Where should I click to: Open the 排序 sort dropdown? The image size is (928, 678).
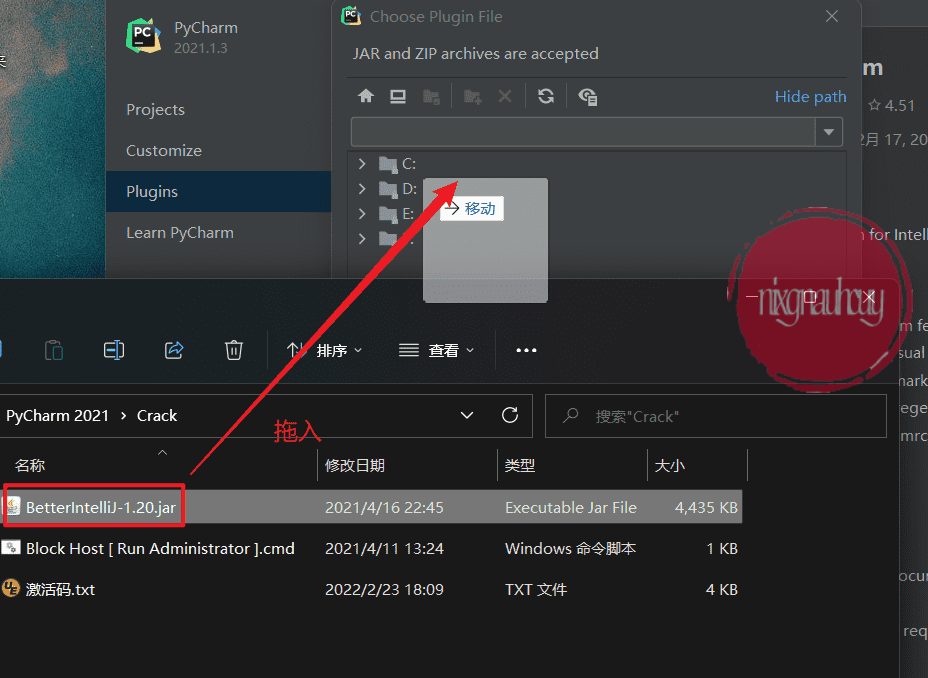pyautogui.click(x=324, y=350)
